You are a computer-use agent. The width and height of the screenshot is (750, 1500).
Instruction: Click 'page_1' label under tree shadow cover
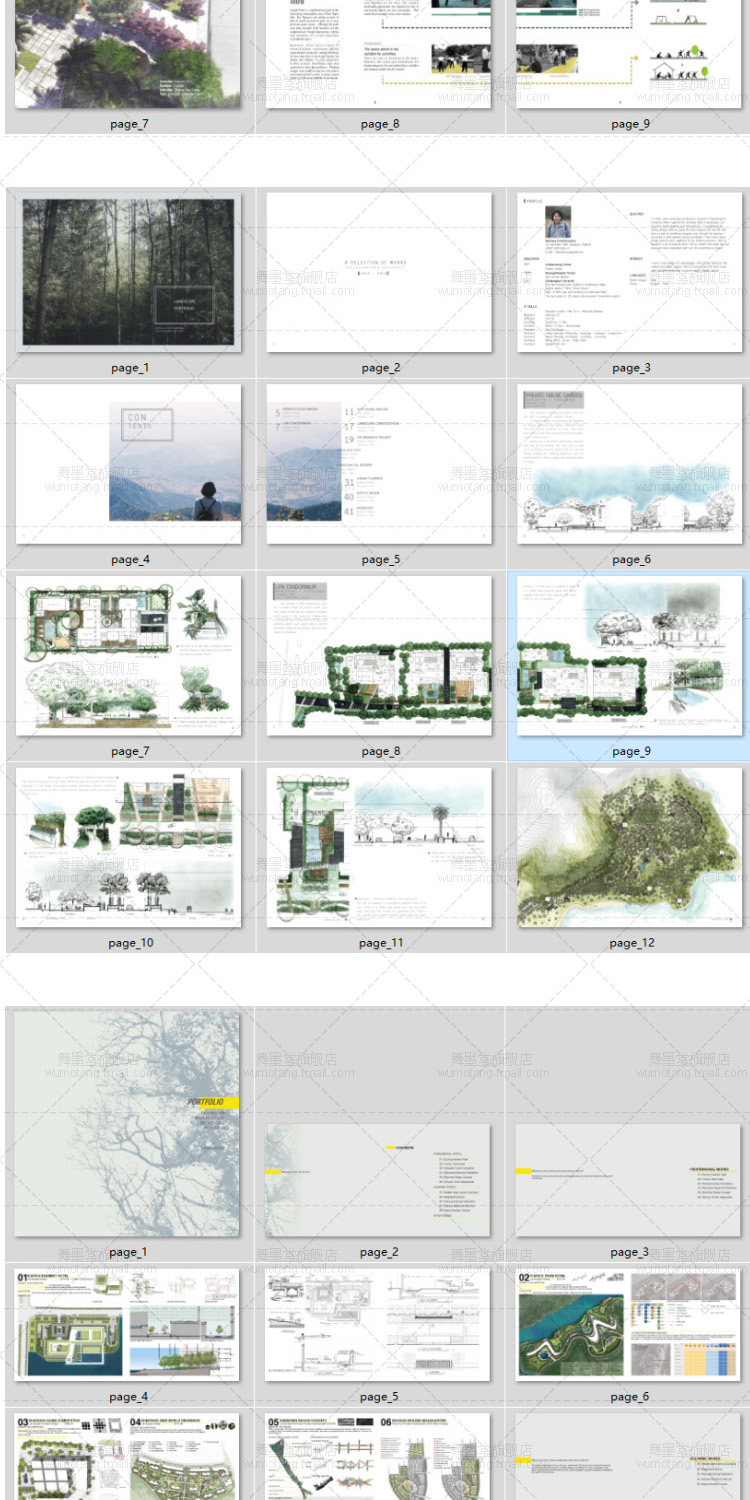(x=128, y=1253)
